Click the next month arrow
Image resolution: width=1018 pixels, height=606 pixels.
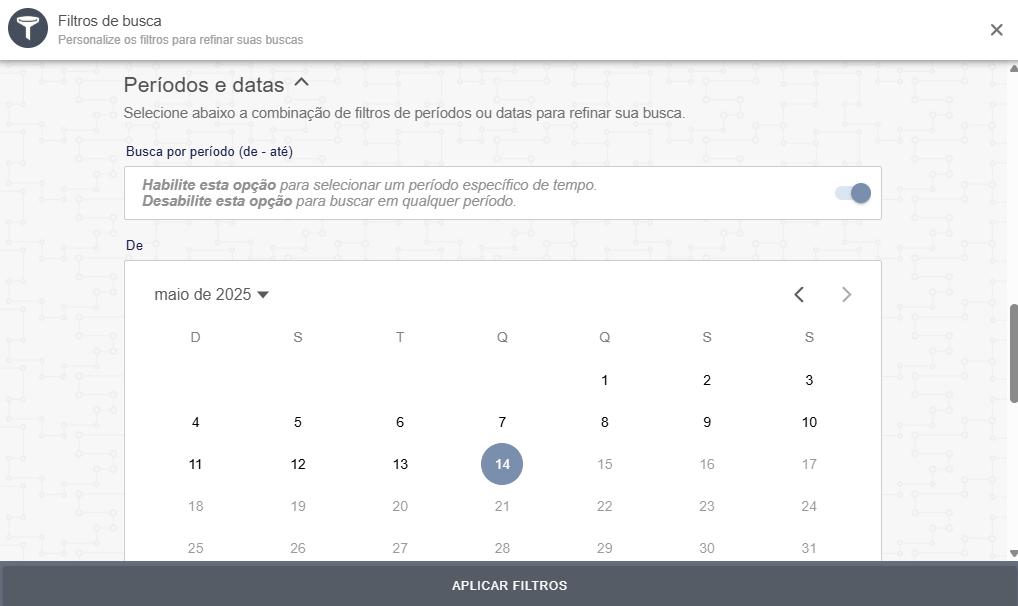(846, 294)
